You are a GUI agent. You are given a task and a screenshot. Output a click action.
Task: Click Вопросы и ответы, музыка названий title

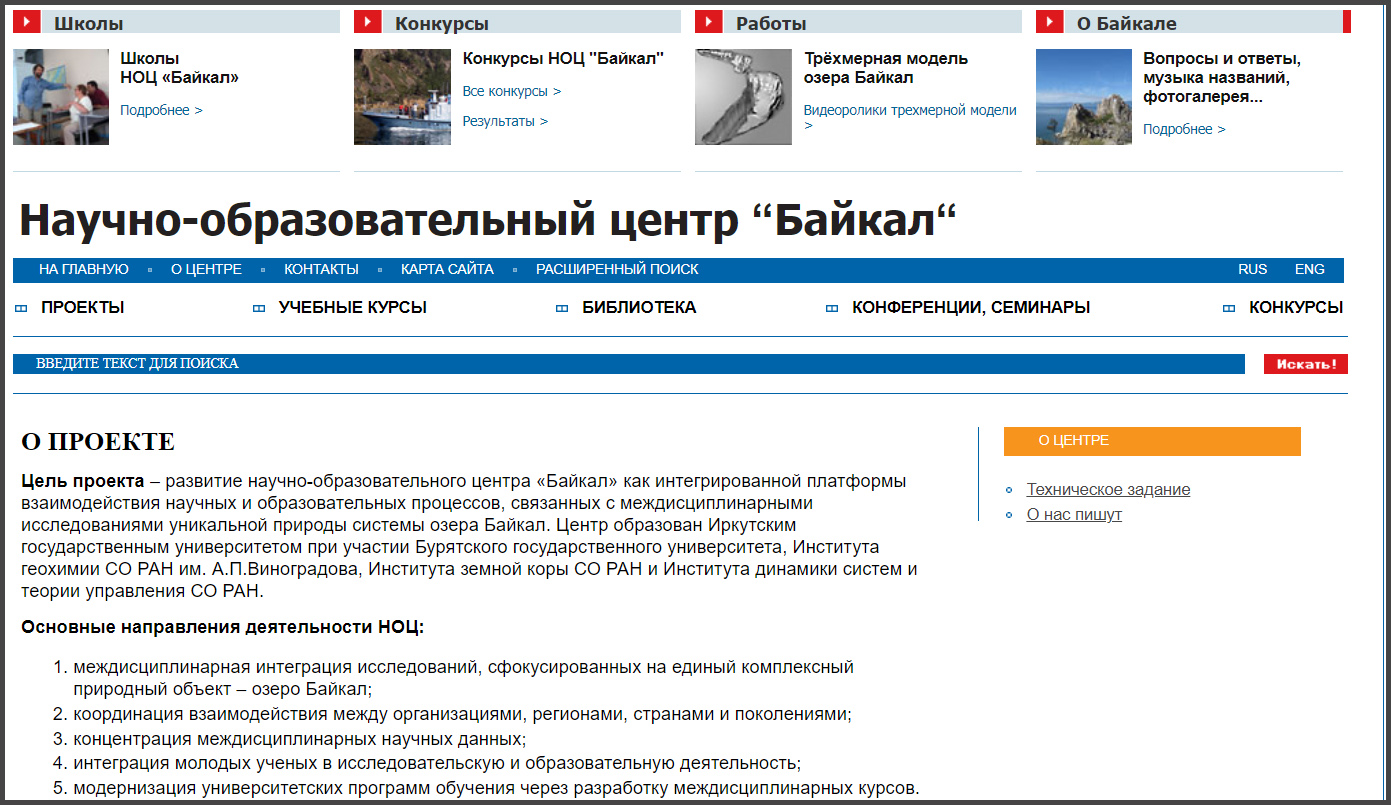point(1222,77)
